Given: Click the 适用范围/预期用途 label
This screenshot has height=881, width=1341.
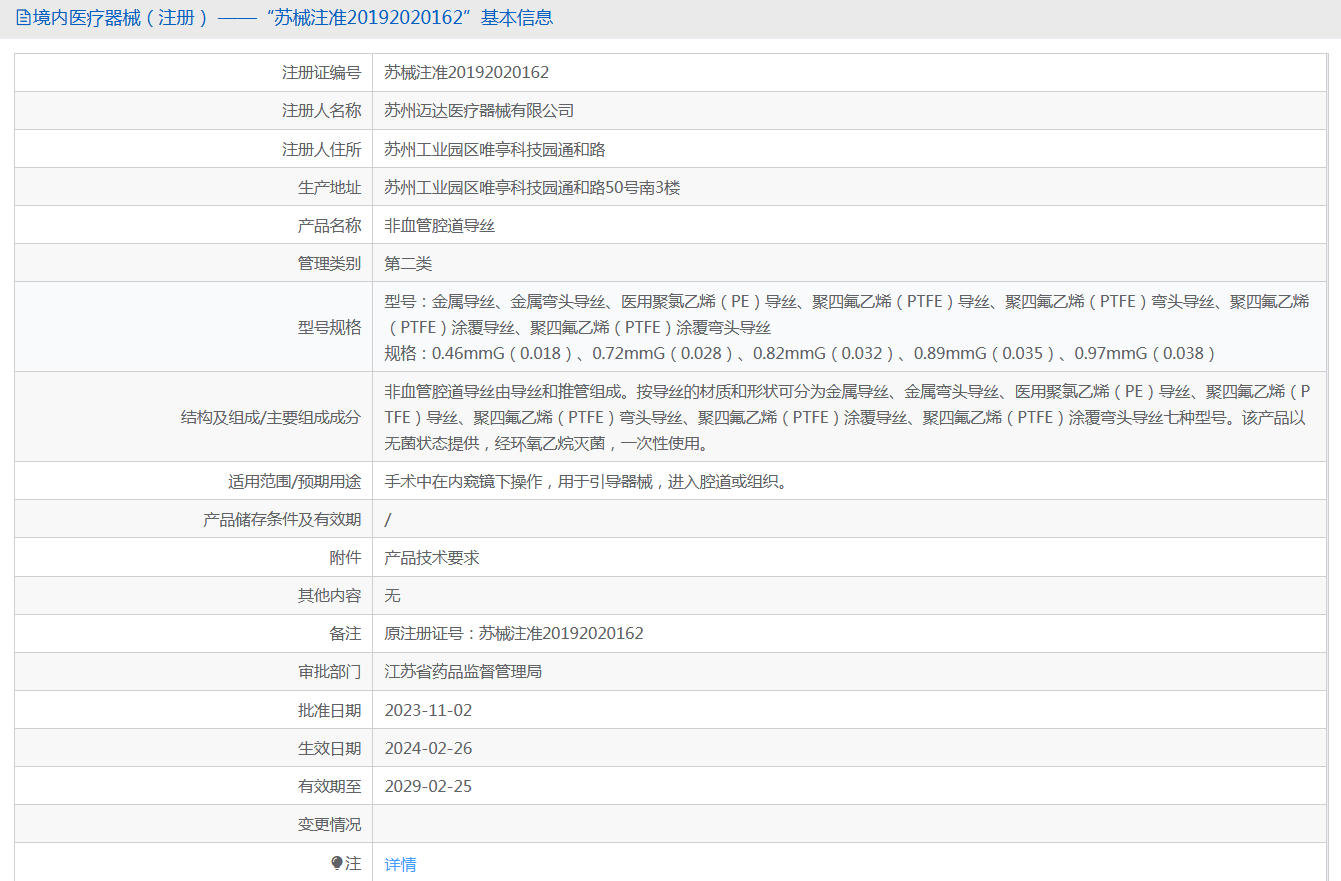Looking at the screenshot, I should click(294, 481).
